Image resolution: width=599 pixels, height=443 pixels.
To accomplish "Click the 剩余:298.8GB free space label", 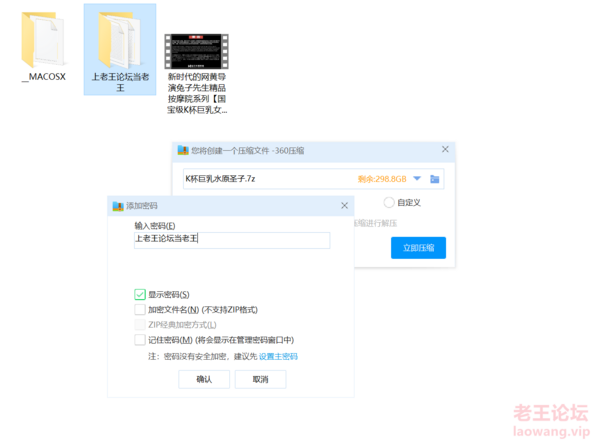I will pyautogui.click(x=382, y=179).
